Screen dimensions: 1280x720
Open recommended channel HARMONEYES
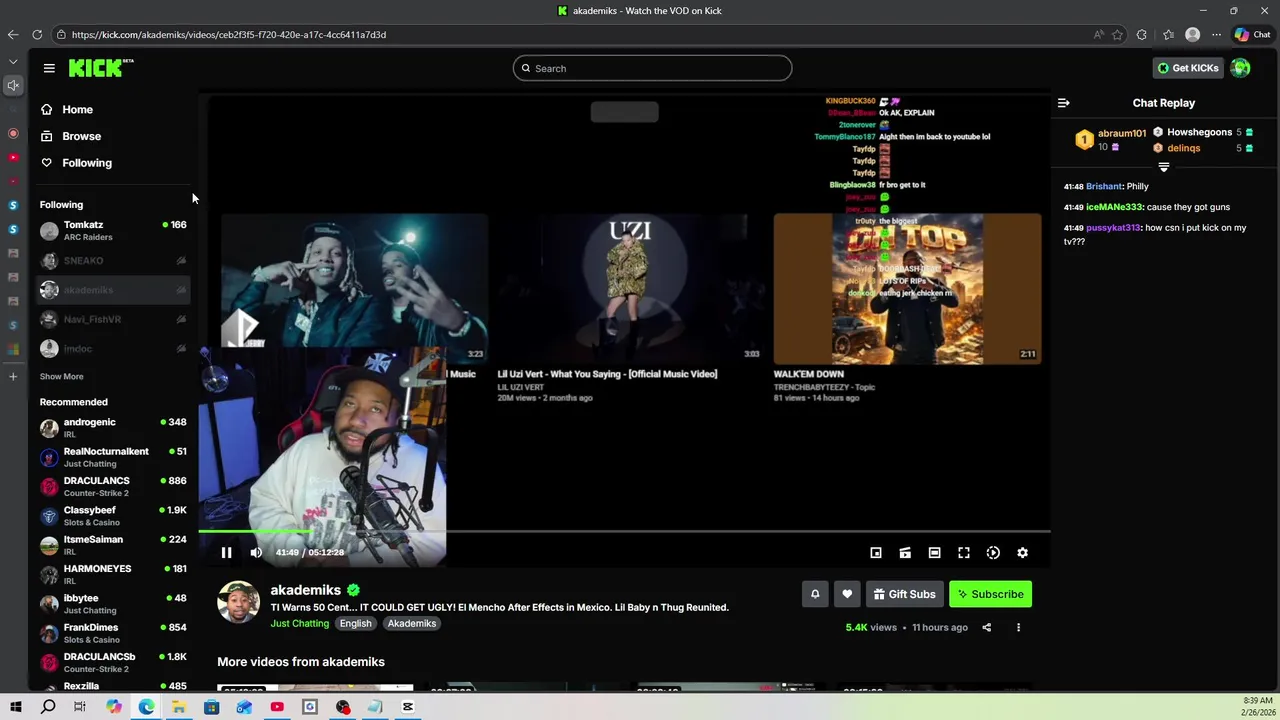[113, 574]
